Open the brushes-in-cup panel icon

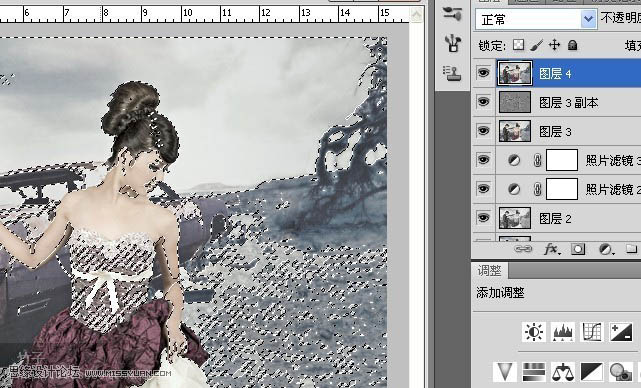(453, 43)
